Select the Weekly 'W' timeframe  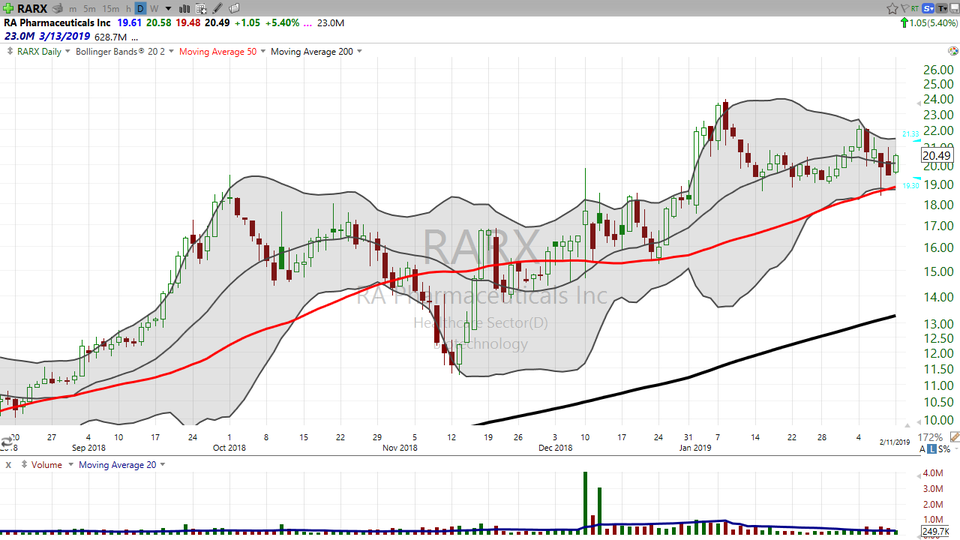pyautogui.click(x=154, y=9)
